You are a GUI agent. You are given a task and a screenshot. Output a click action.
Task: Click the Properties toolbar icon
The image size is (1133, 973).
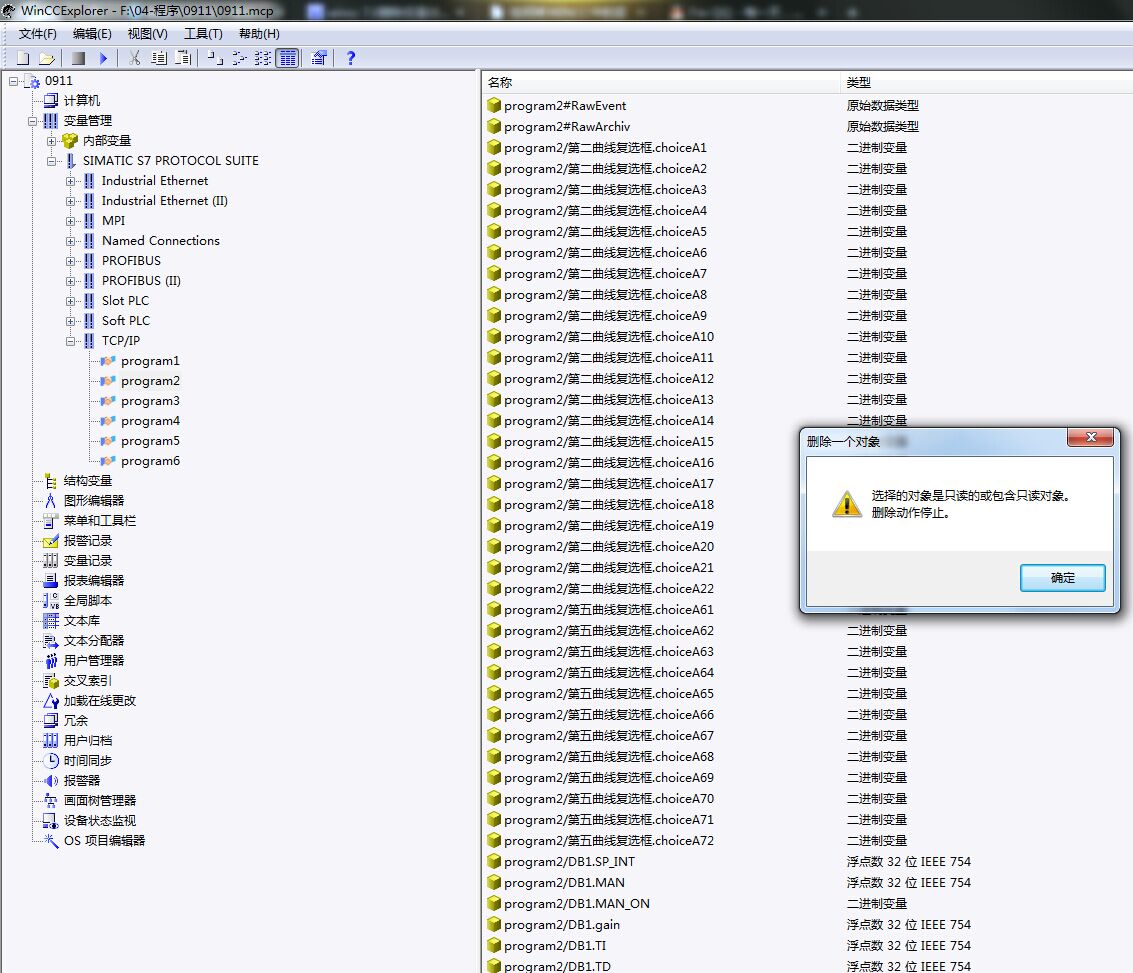319,59
